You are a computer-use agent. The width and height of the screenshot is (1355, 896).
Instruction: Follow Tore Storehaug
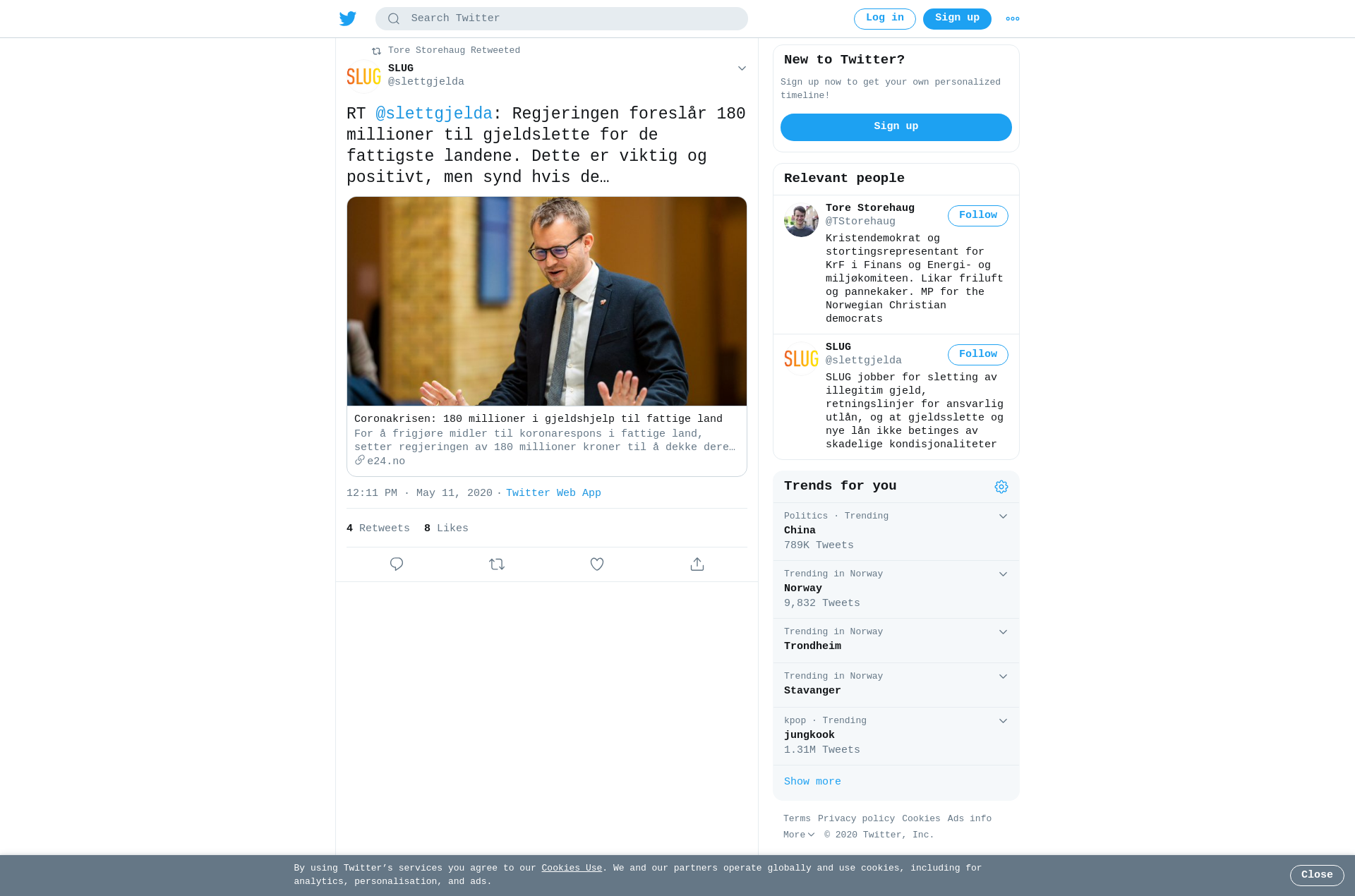pos(977,216)
